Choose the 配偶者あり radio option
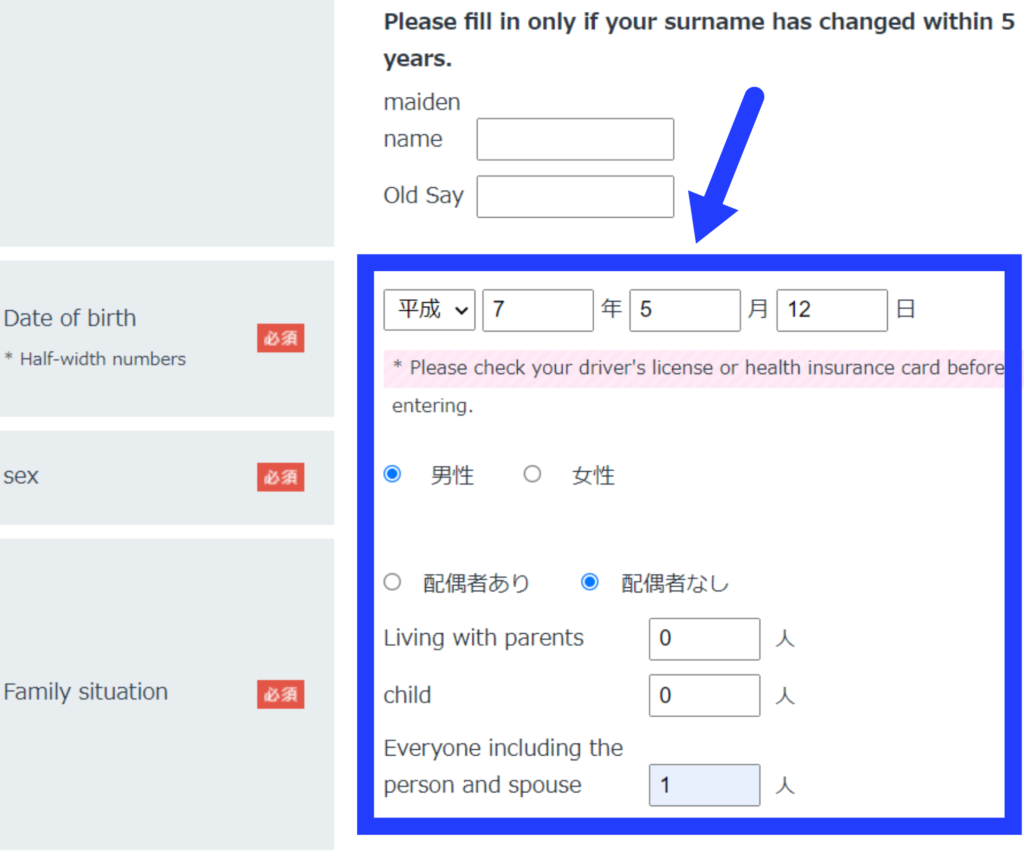 click(x=393, y=582)
